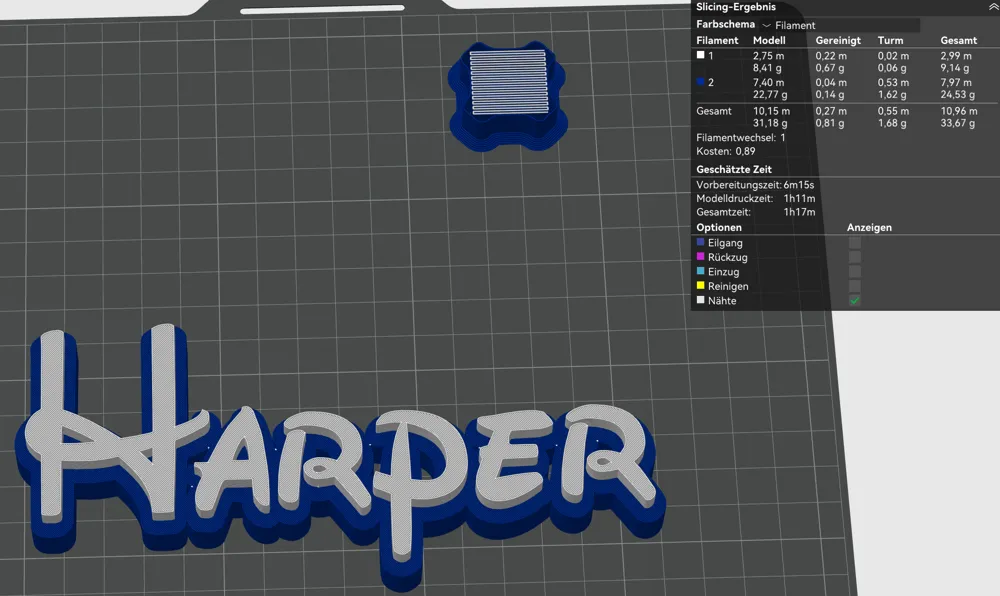Screen dimensions: 1000x596
Task: Click the Geschätzte Zeit heading
Action: 734,170
